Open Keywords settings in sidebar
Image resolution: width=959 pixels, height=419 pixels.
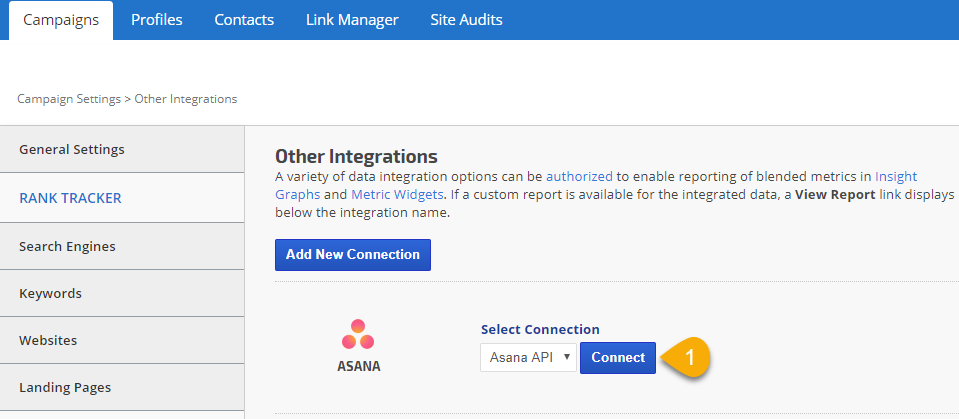[50, 293]
